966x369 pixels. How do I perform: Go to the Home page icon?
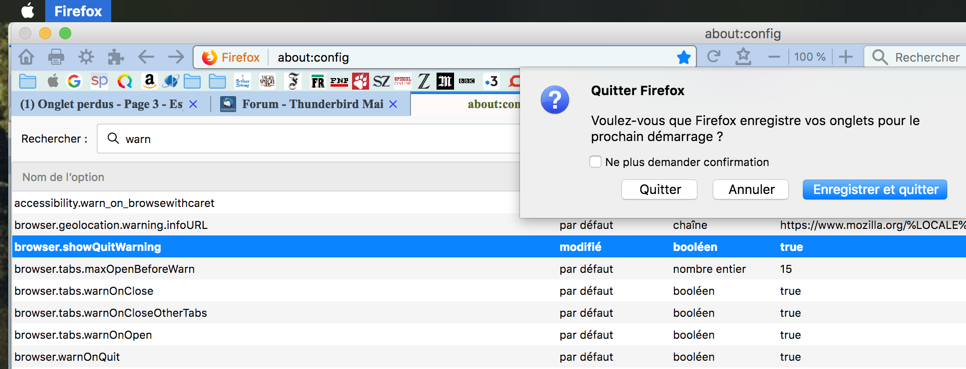[x=26, y=57]
